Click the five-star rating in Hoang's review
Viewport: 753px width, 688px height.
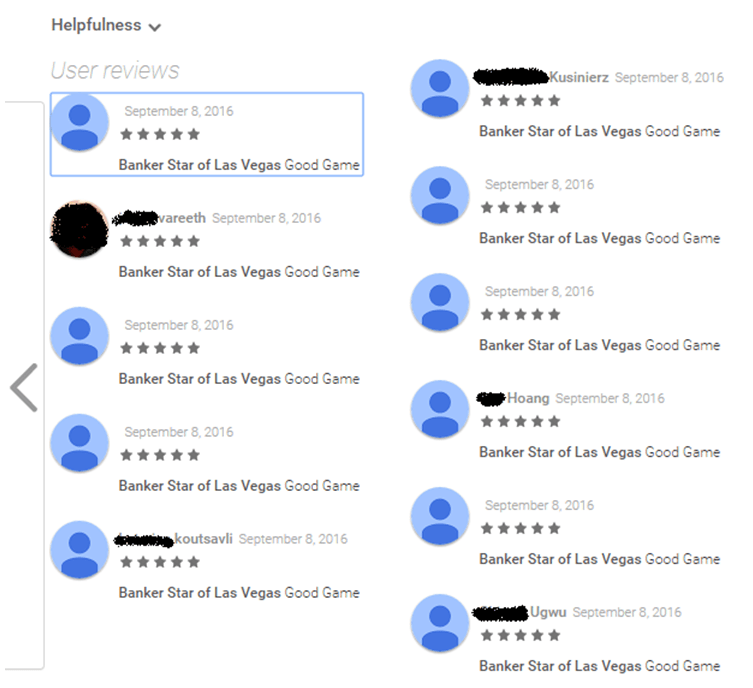coord(521,422)
